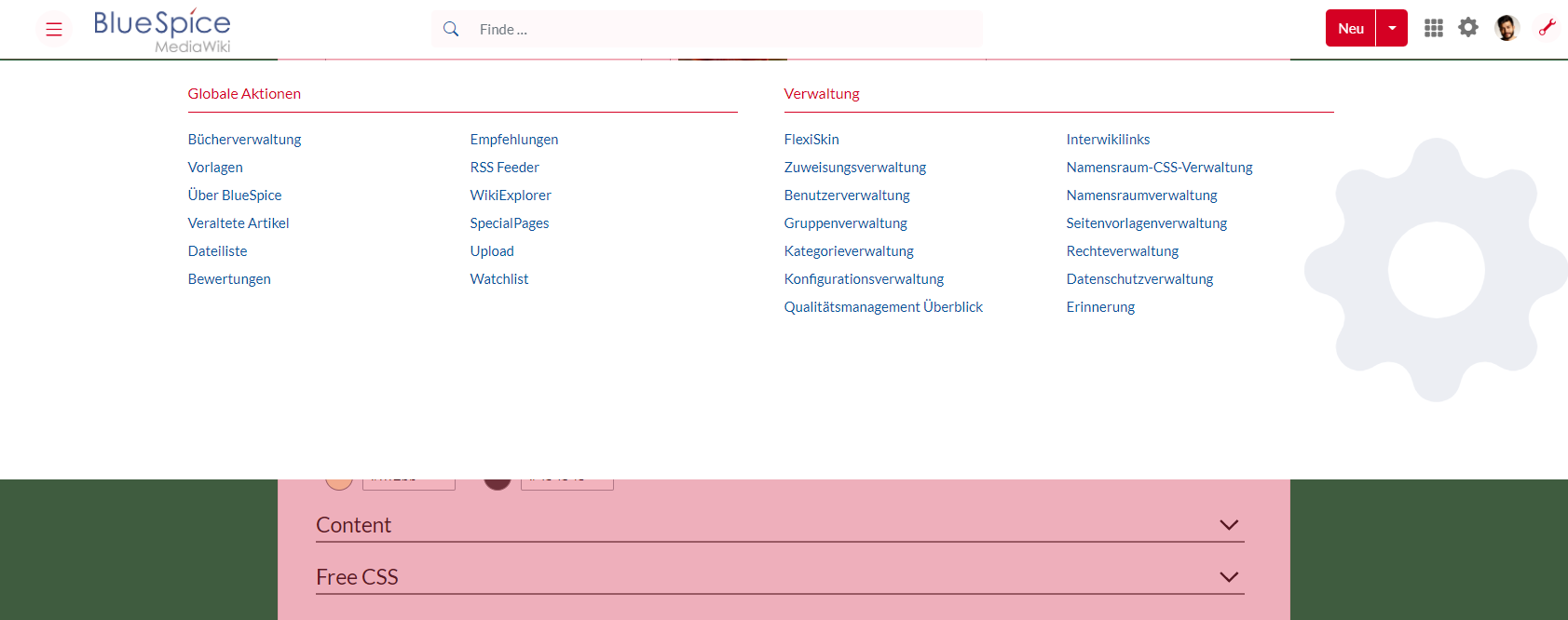
Task: Open FlexiSkin in Verwaltung menu
Action: (x=811, y=140)
